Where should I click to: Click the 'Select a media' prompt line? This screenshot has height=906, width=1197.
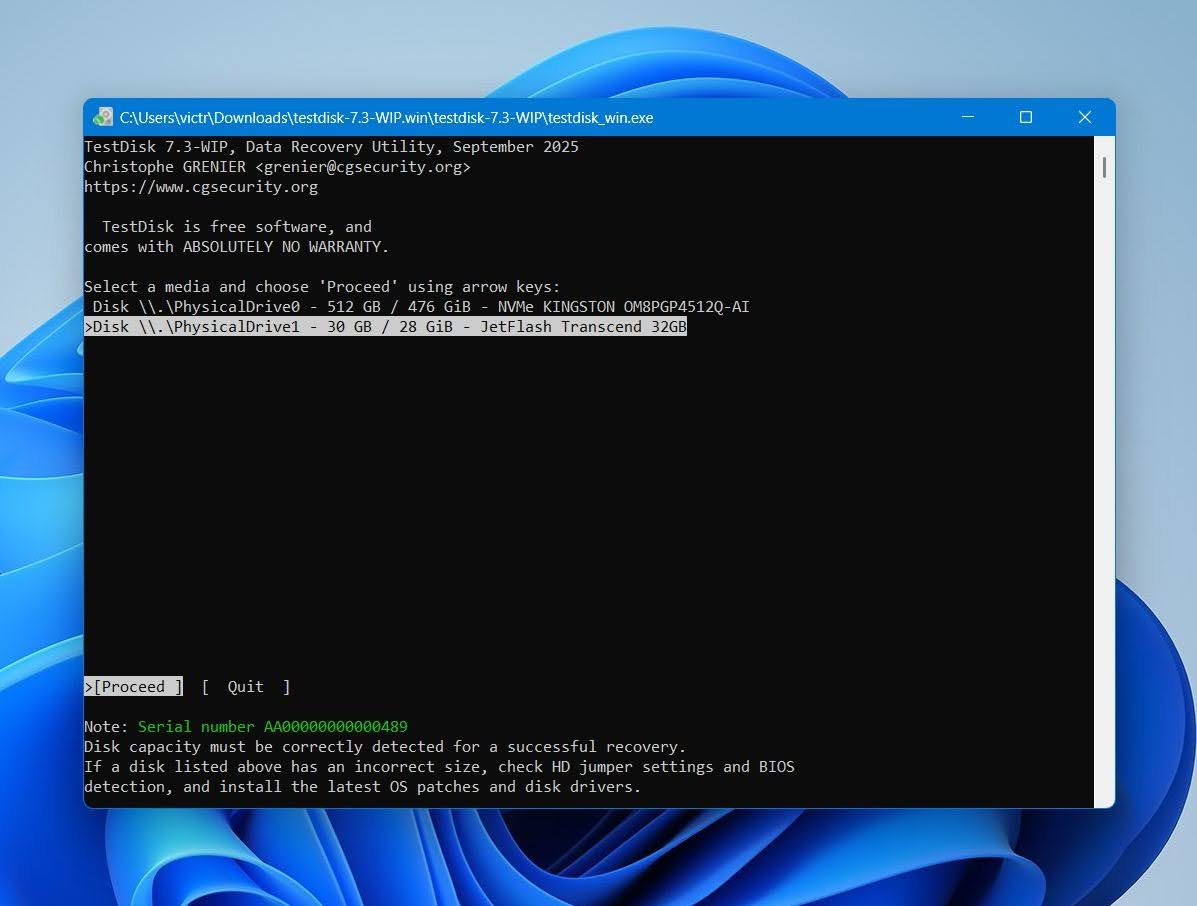pyautogui.click(x=322, y=287)
